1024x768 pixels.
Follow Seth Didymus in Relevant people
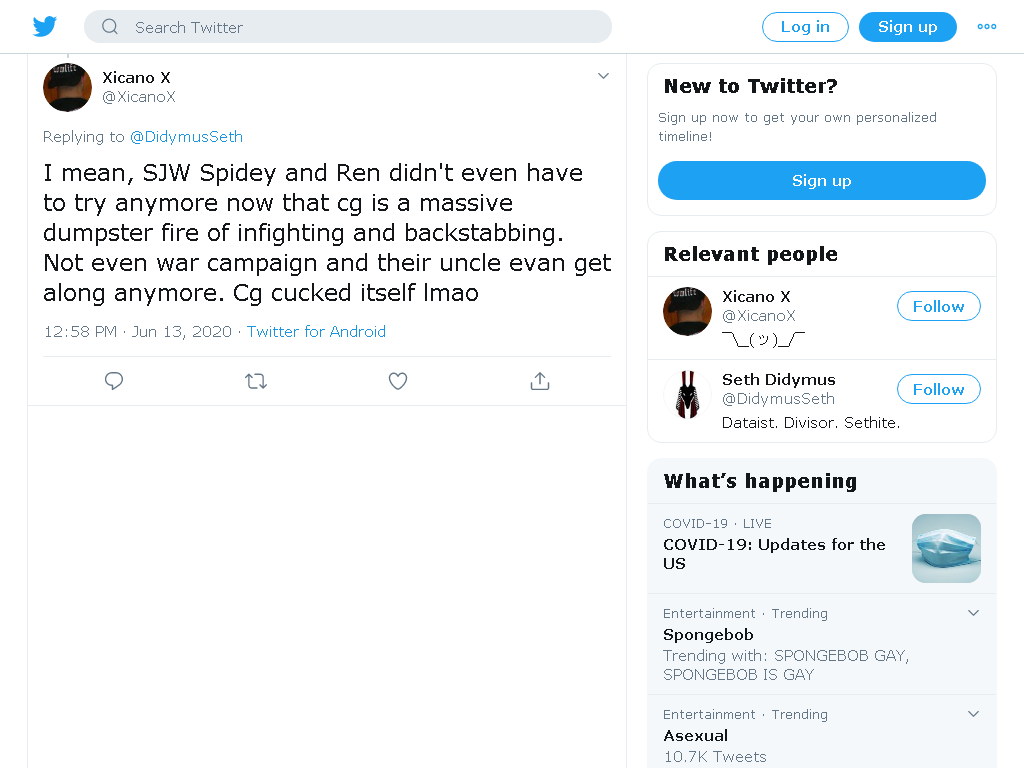click(x=938, y=389)
